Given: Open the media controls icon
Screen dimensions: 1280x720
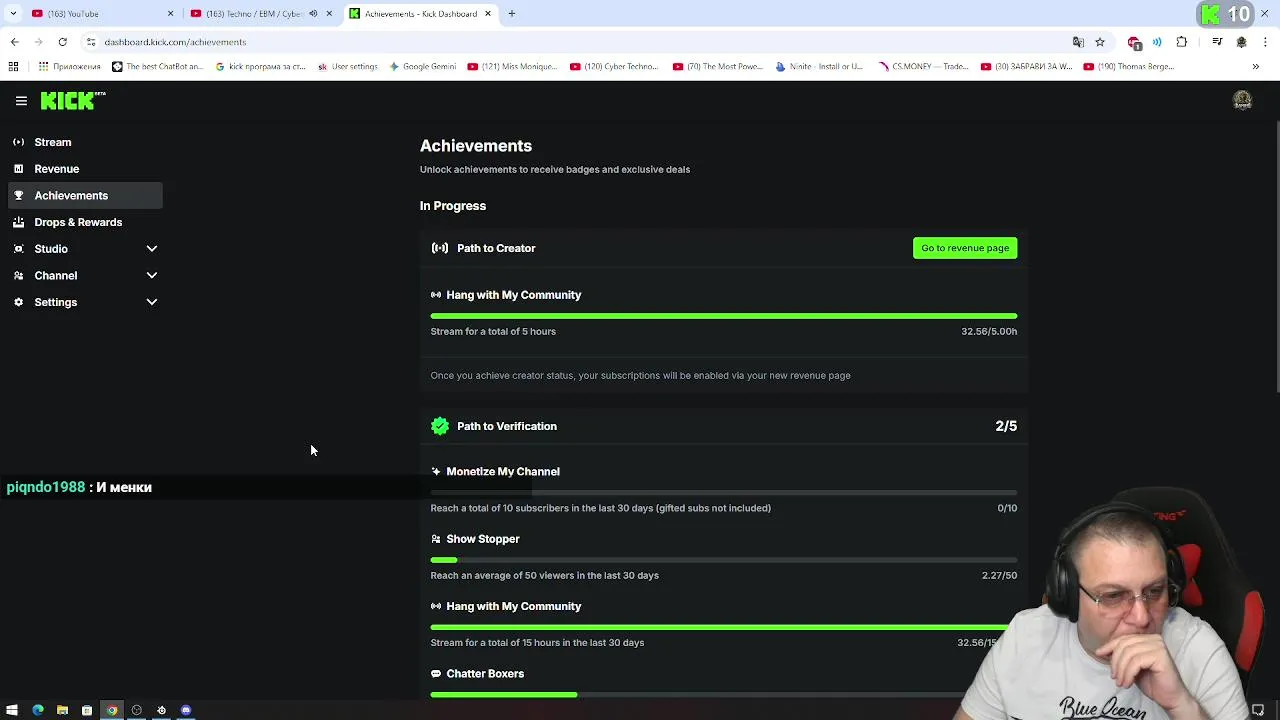Looking at the screenshot, I should [x=1217, y=42].
